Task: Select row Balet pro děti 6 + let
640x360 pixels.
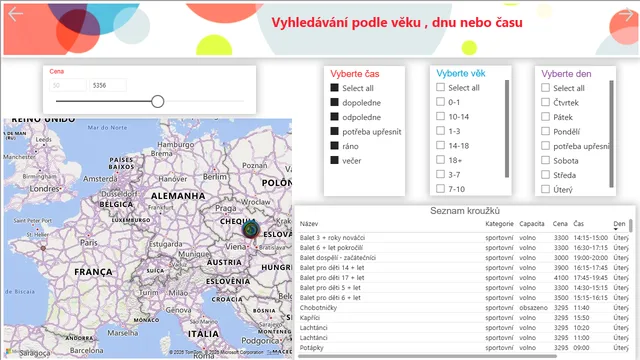Action: pyautogui.click(x=464, y=298)
